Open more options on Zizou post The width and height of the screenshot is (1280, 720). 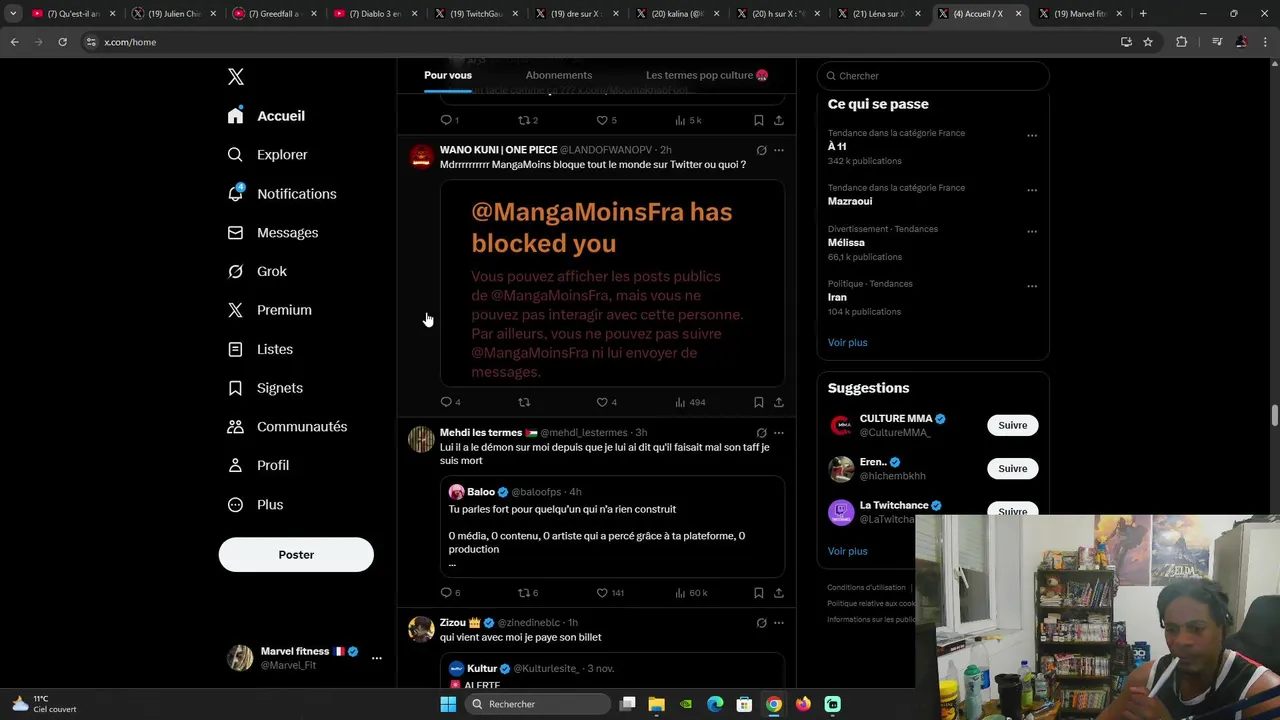tap(779, 623)
